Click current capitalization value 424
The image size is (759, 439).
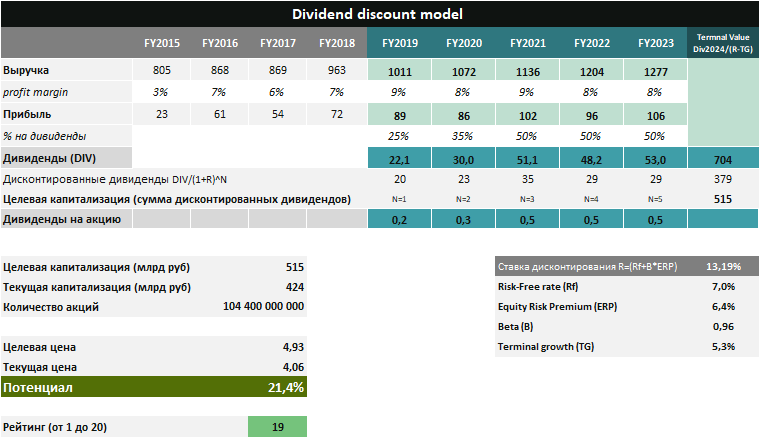point(292,287)
